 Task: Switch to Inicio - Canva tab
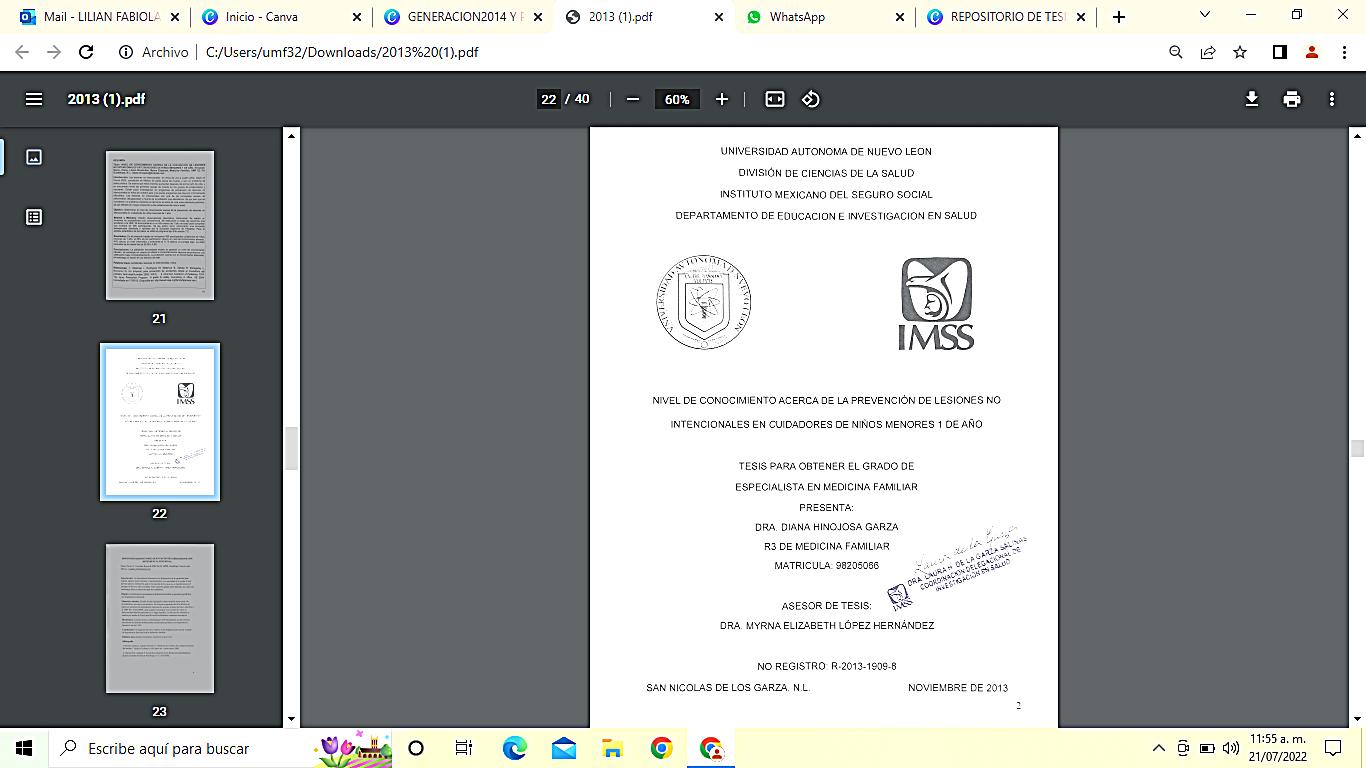pyautogui.click(x=280, y=17)
